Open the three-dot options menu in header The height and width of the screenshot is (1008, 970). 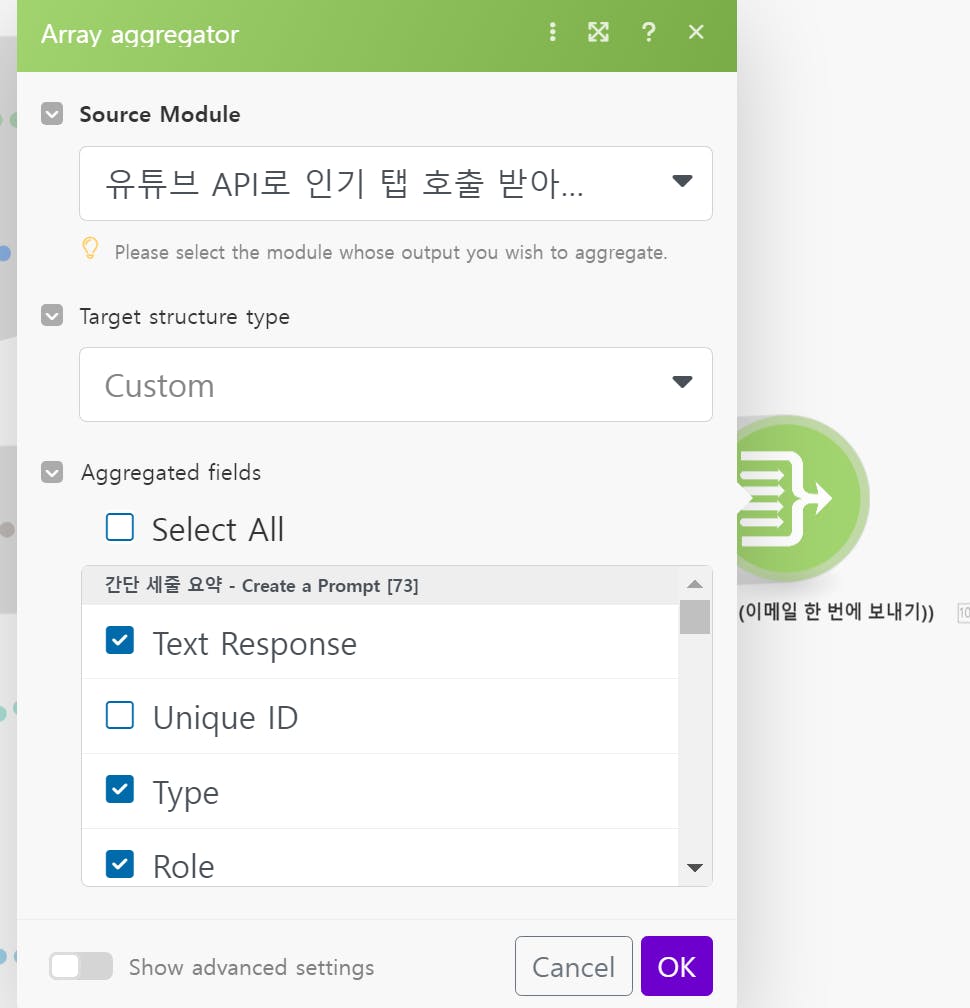552,32
